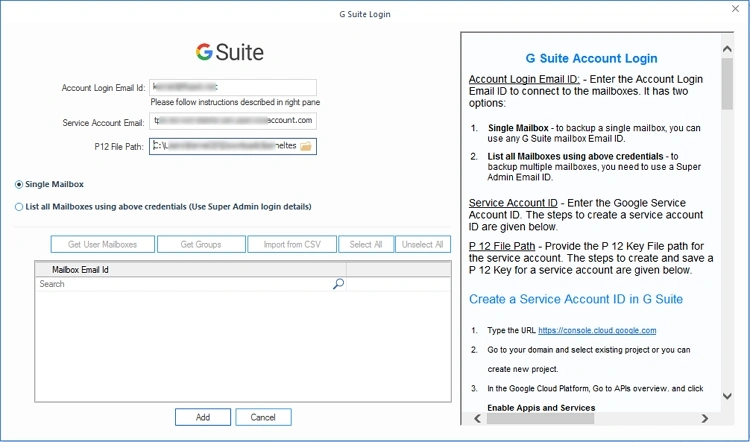Focus the Service Account Email field

[x=232, y=121]
